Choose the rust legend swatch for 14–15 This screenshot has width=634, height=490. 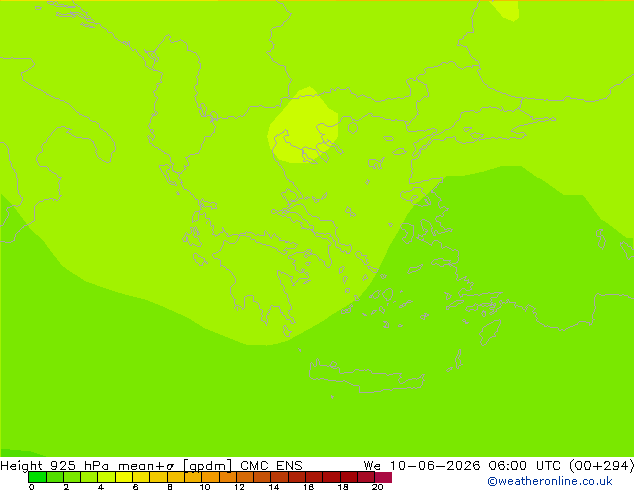[x=280, y=477]
